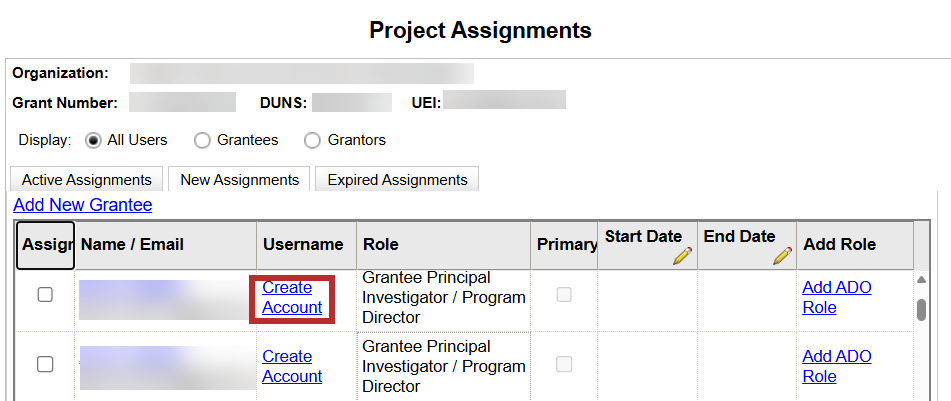Click the Add New Grantee link
This screenshot has height=401, width=951.
click(82, 205)
